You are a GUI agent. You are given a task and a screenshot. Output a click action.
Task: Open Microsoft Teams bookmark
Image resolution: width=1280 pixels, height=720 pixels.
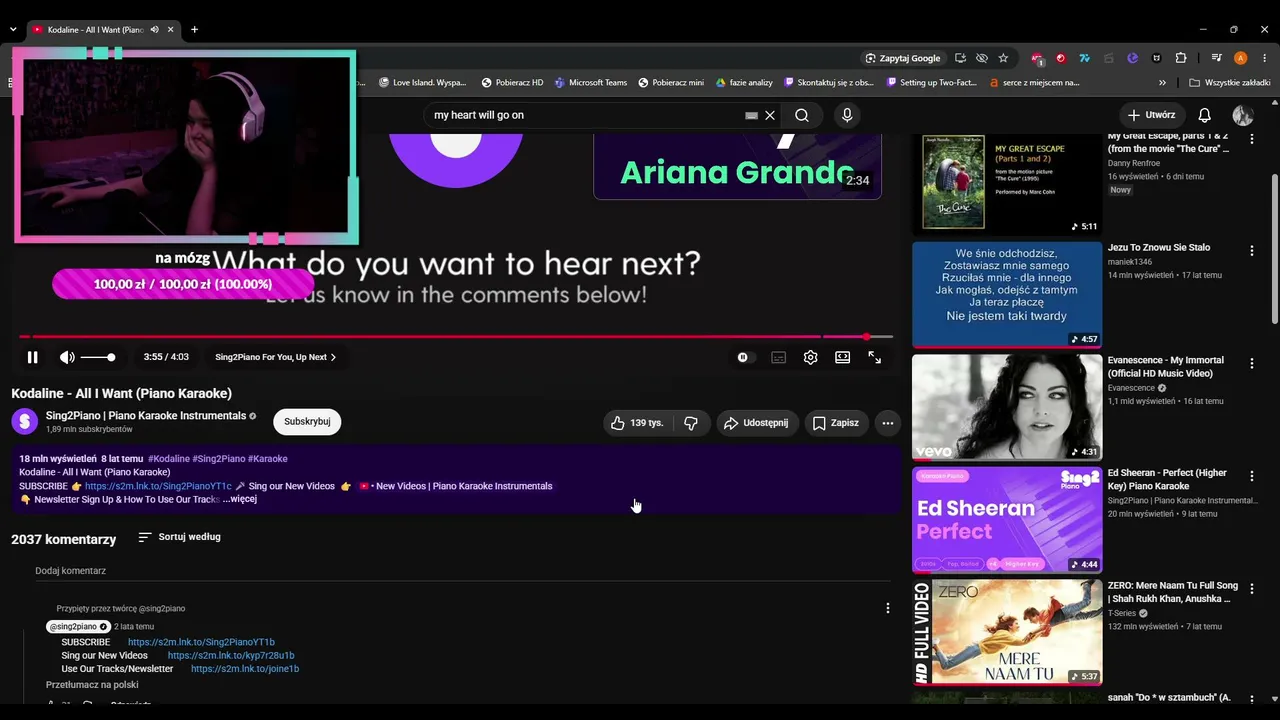click(591, 83)
